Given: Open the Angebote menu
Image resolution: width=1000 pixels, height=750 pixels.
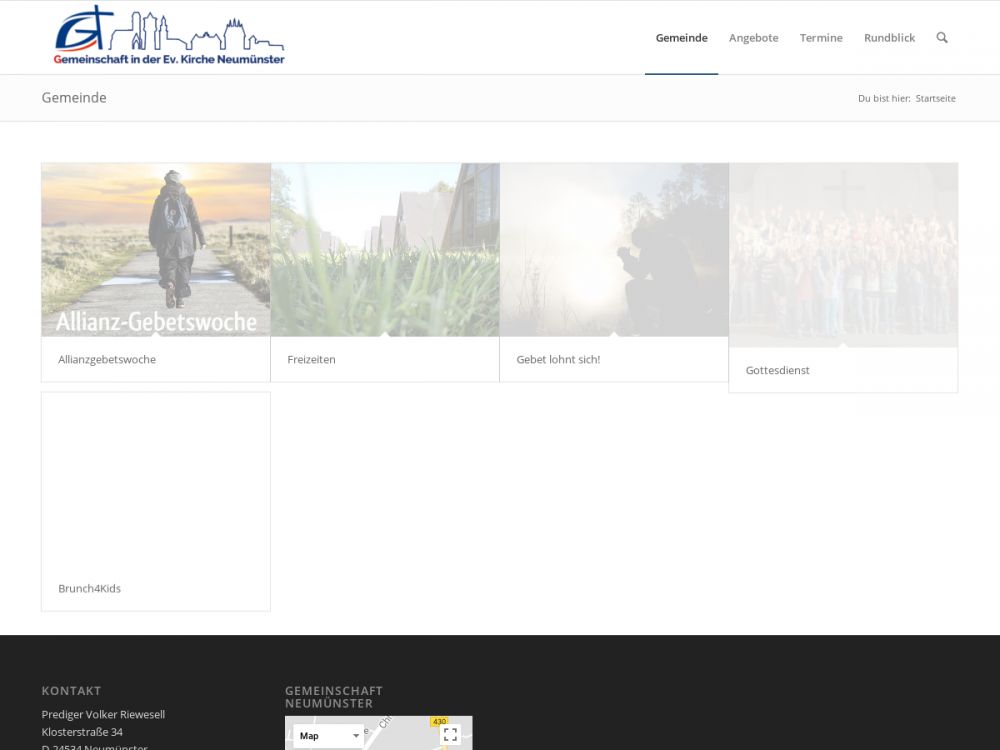Looking at the screenshot, I should (x=753, y=38).
